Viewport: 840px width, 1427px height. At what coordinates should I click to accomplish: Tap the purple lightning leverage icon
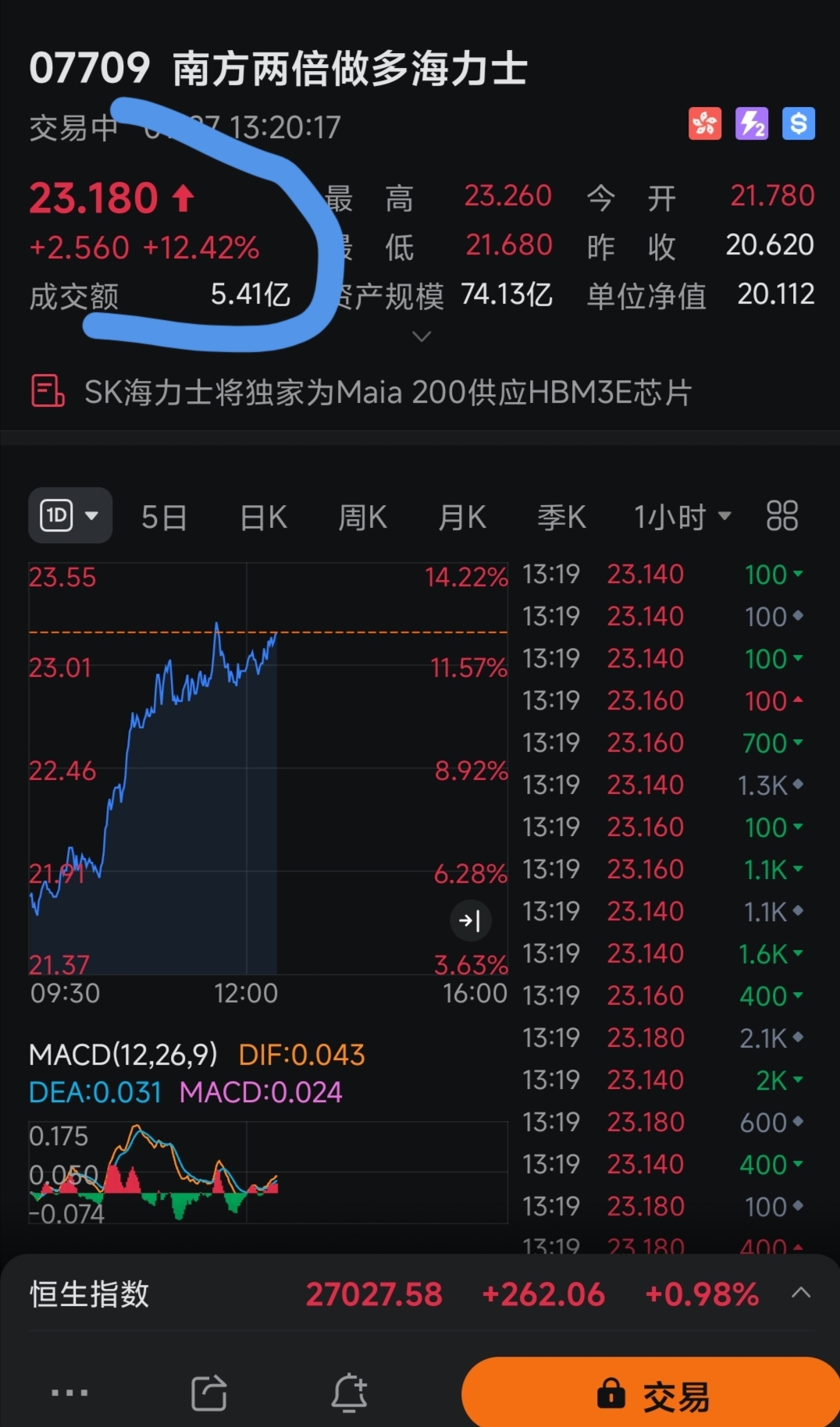click(752, 123)
